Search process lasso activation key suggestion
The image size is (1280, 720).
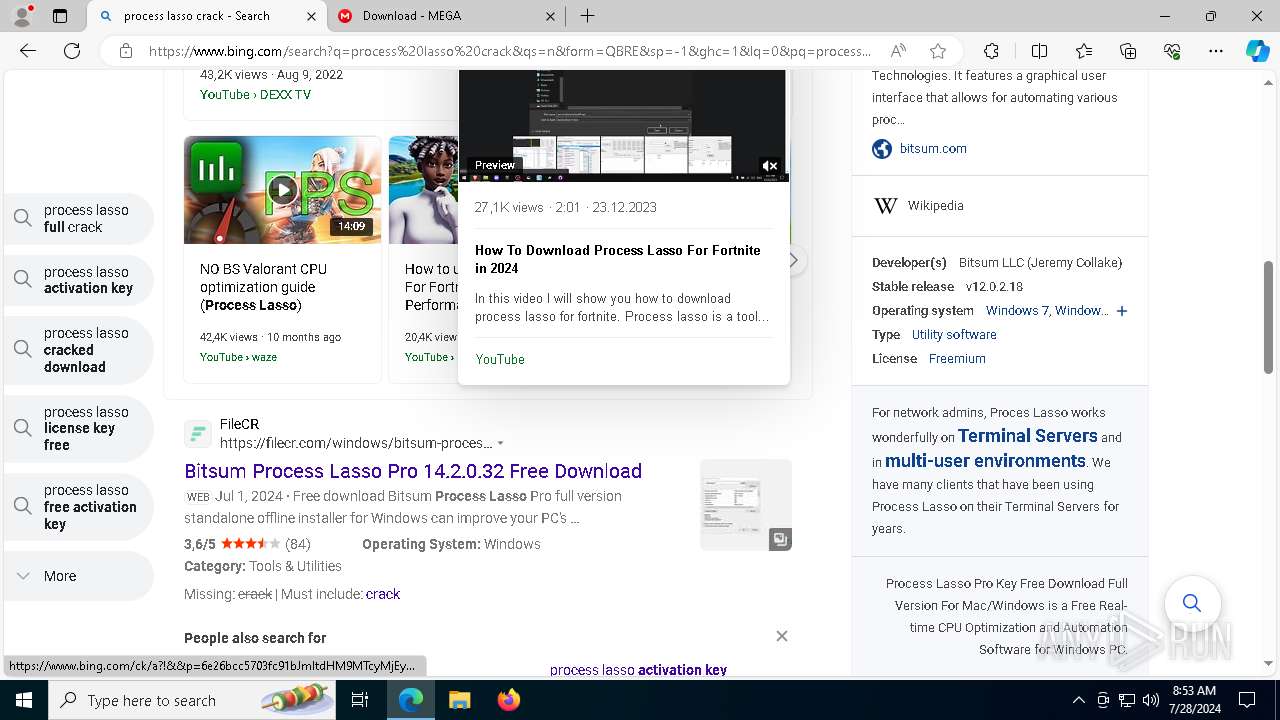[x=79, y=280]
